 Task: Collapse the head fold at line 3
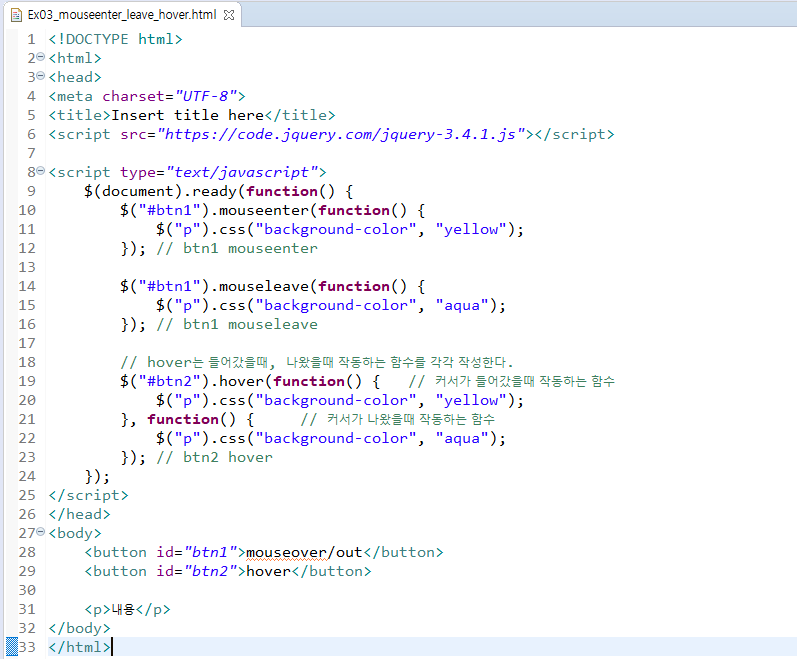(x=41, y=76)
